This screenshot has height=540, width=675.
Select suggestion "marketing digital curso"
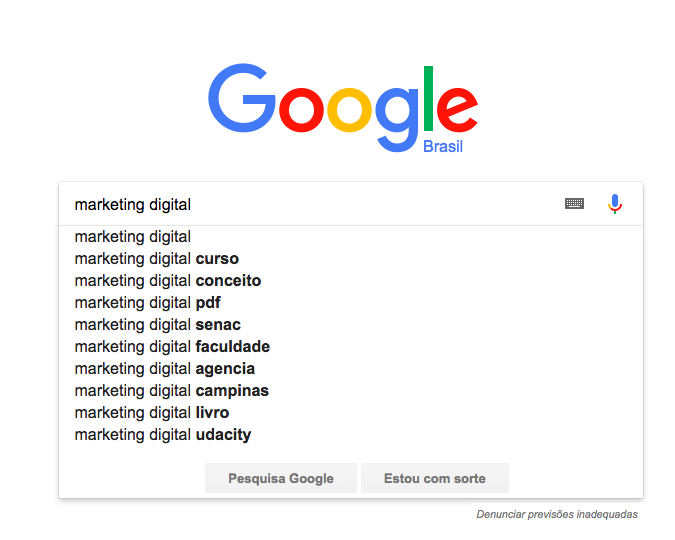coord(157,259)
